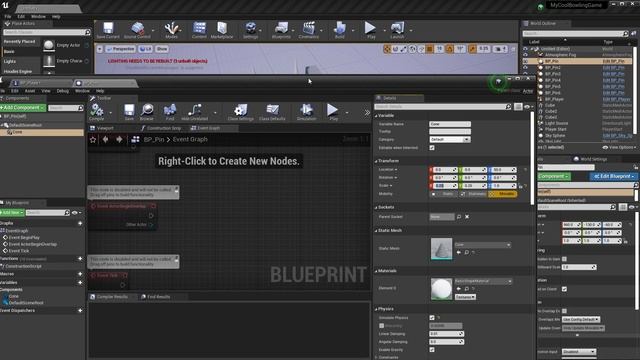
Task: Save the blueprint with the Blueprint toolbar Save icon
Action: point(129,112)
